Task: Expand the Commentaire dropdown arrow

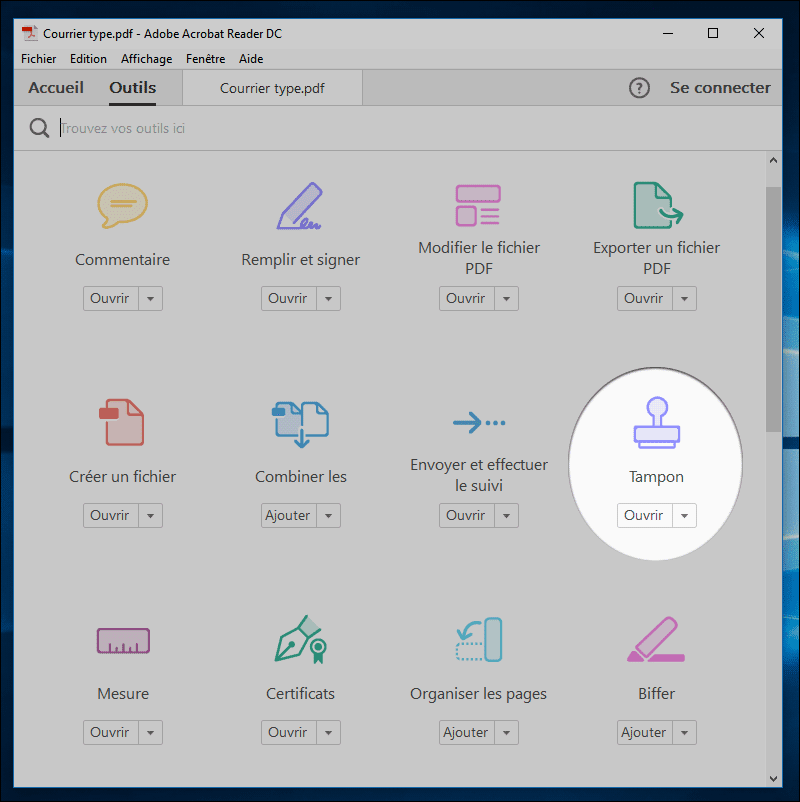Action: tap(150, 298)
